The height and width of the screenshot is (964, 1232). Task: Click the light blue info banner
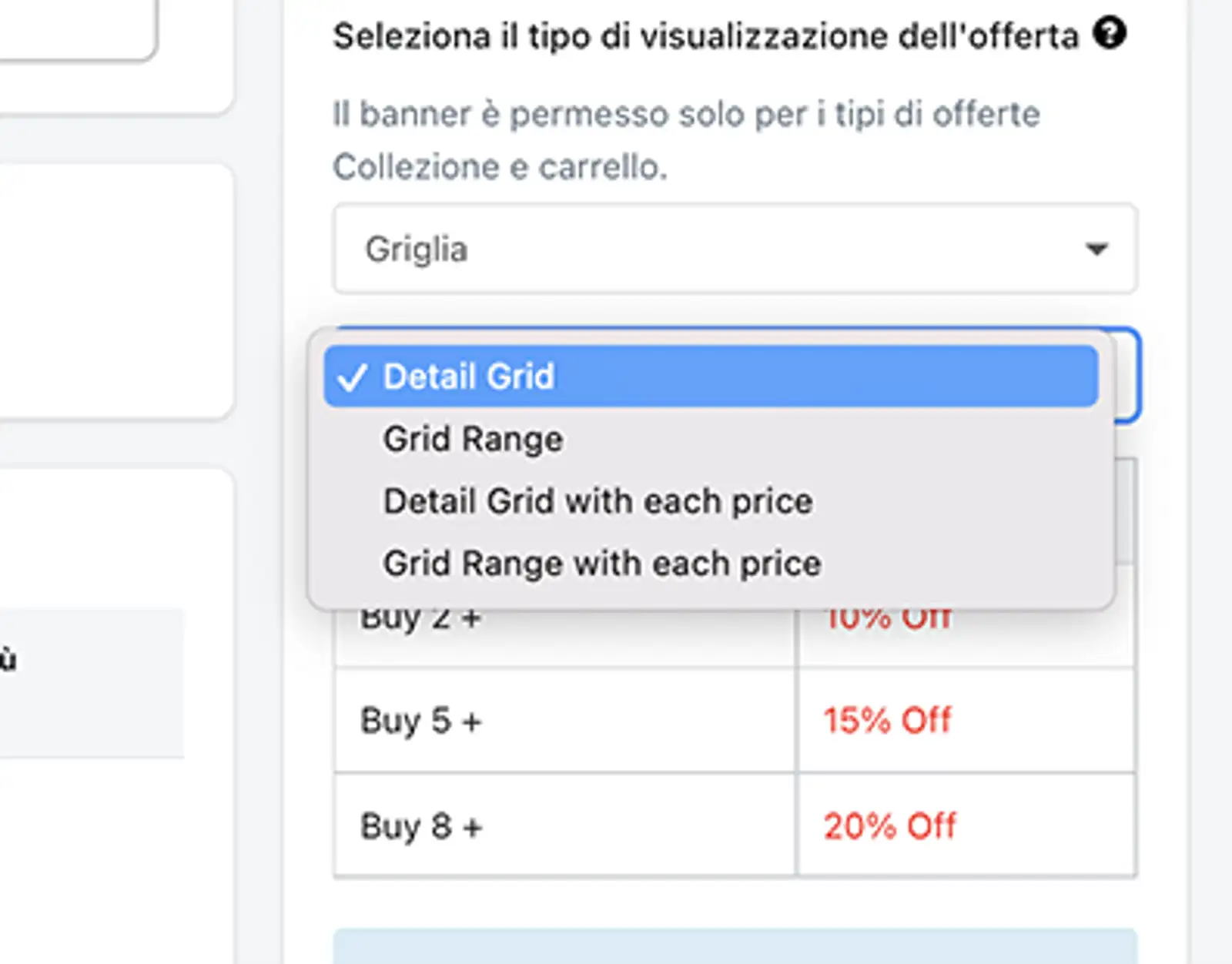click(734, 947)
